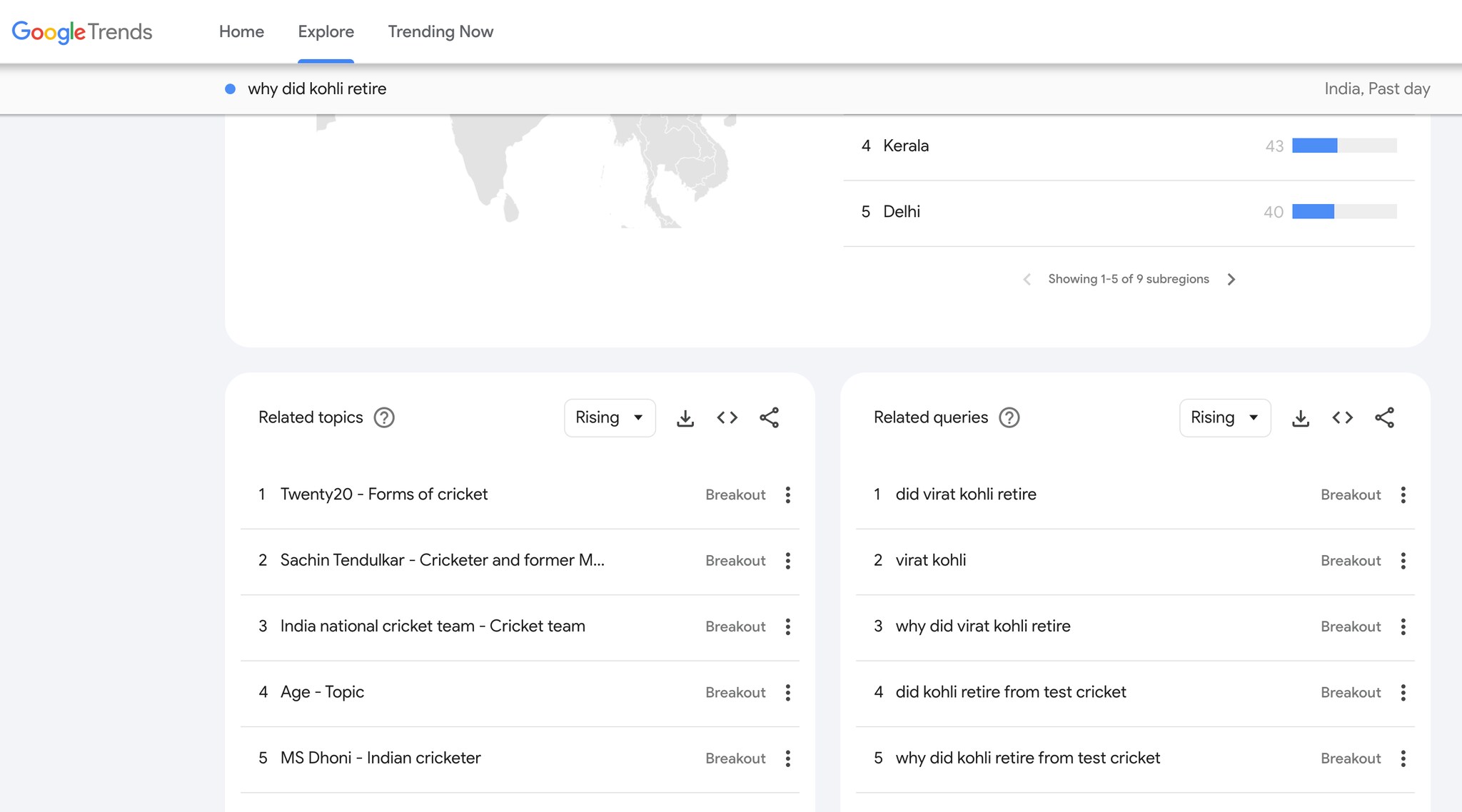Screen dimensions: 1462x812
Task: Open more options for 'why did virat kohli retire'
Action: click(1403, 626)
